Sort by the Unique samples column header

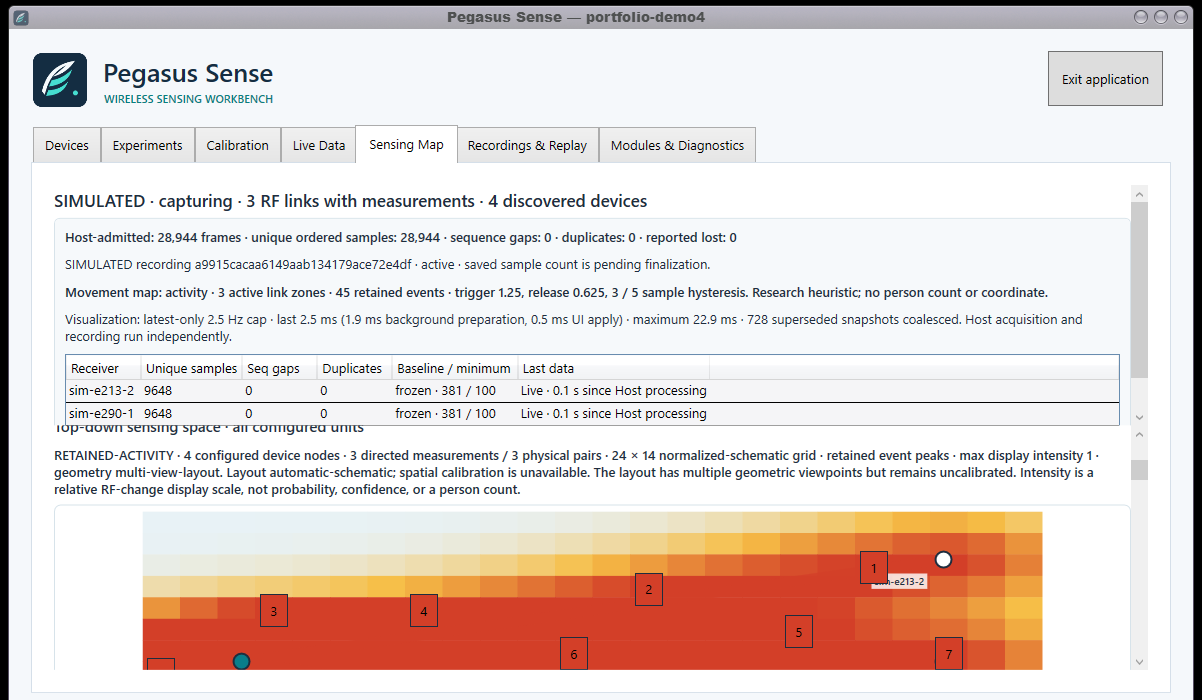point(191,368)
